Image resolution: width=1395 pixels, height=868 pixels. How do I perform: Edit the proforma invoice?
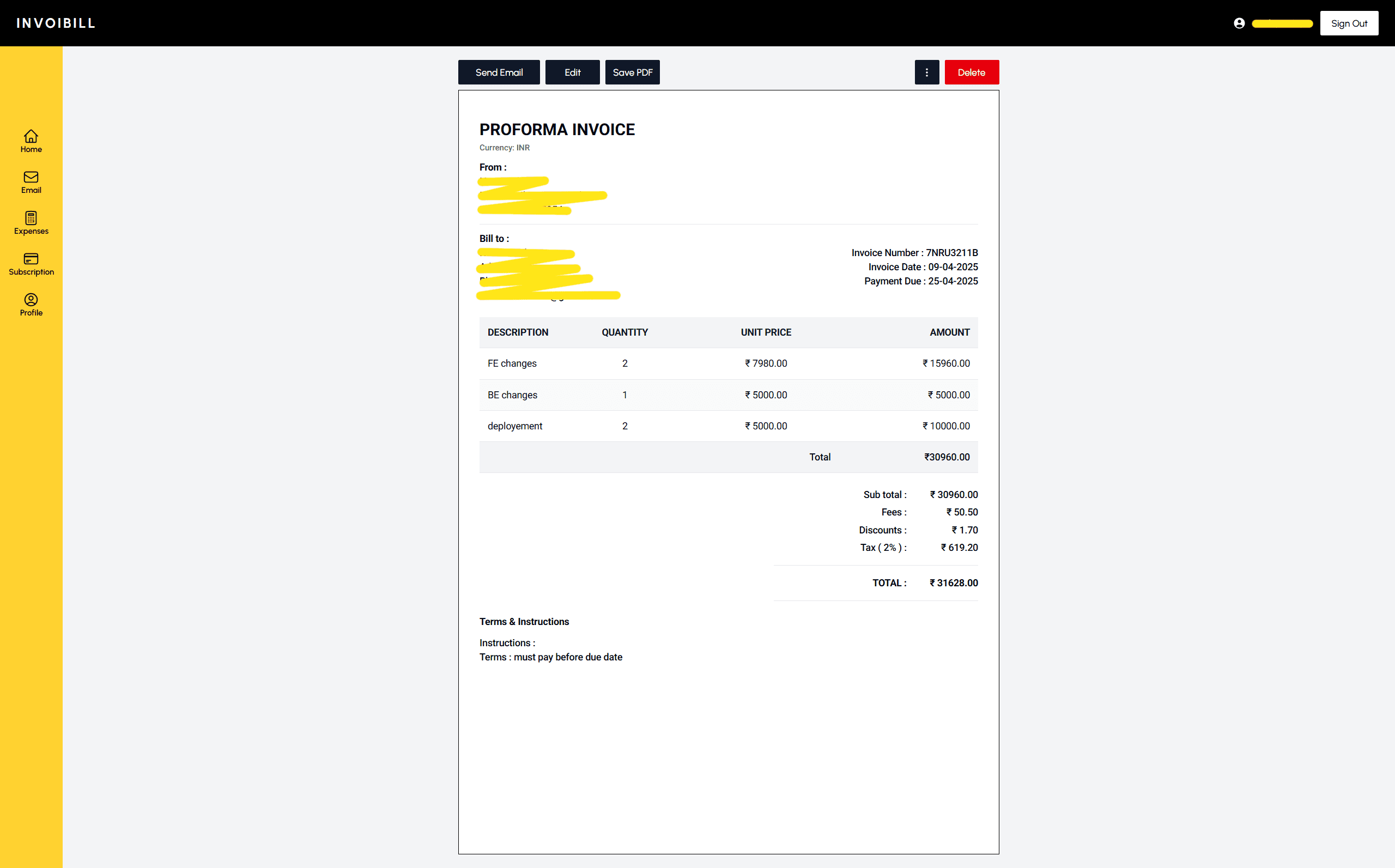click(x=572, y=72)
